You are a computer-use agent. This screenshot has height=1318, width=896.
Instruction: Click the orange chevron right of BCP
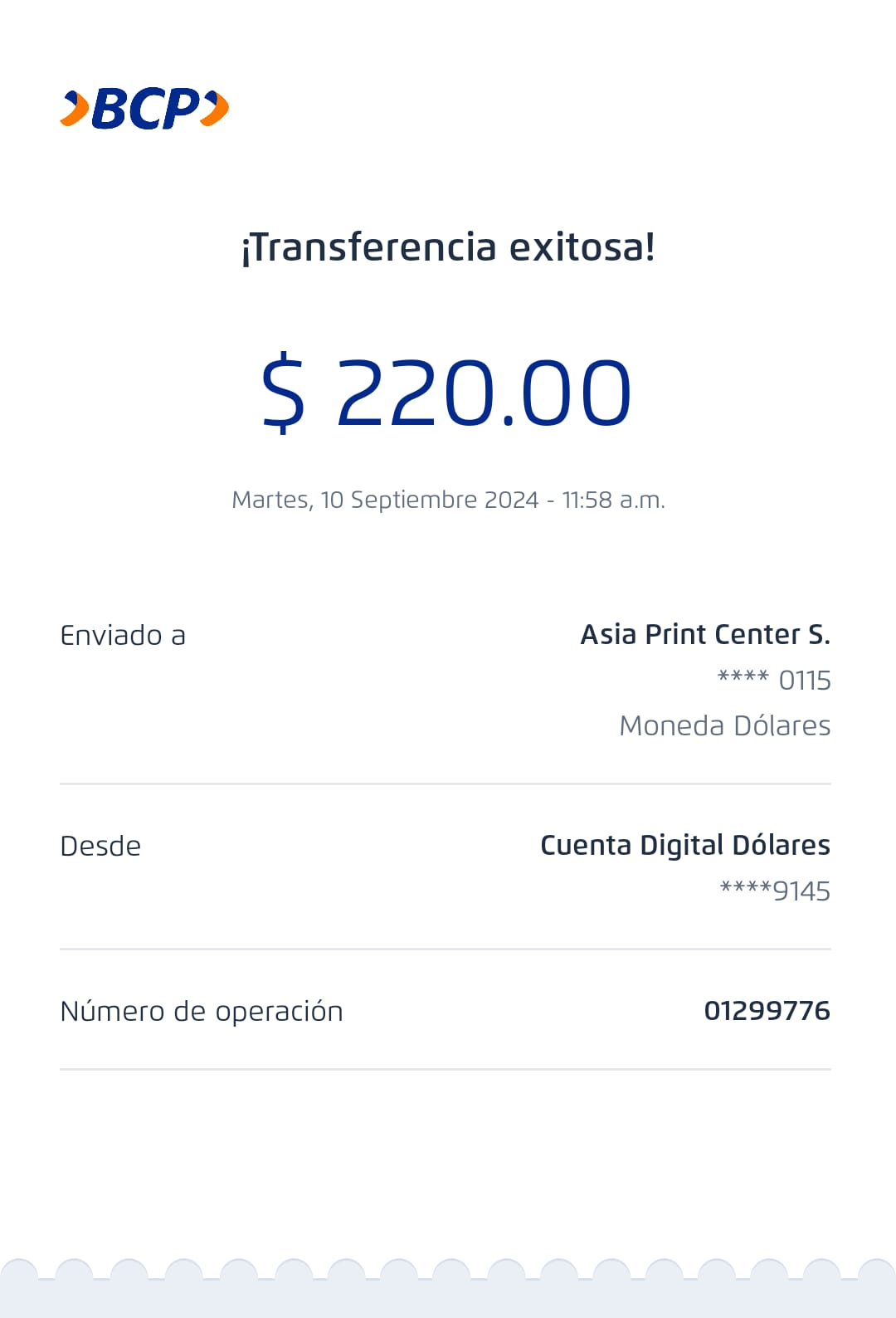click(216, 110)
